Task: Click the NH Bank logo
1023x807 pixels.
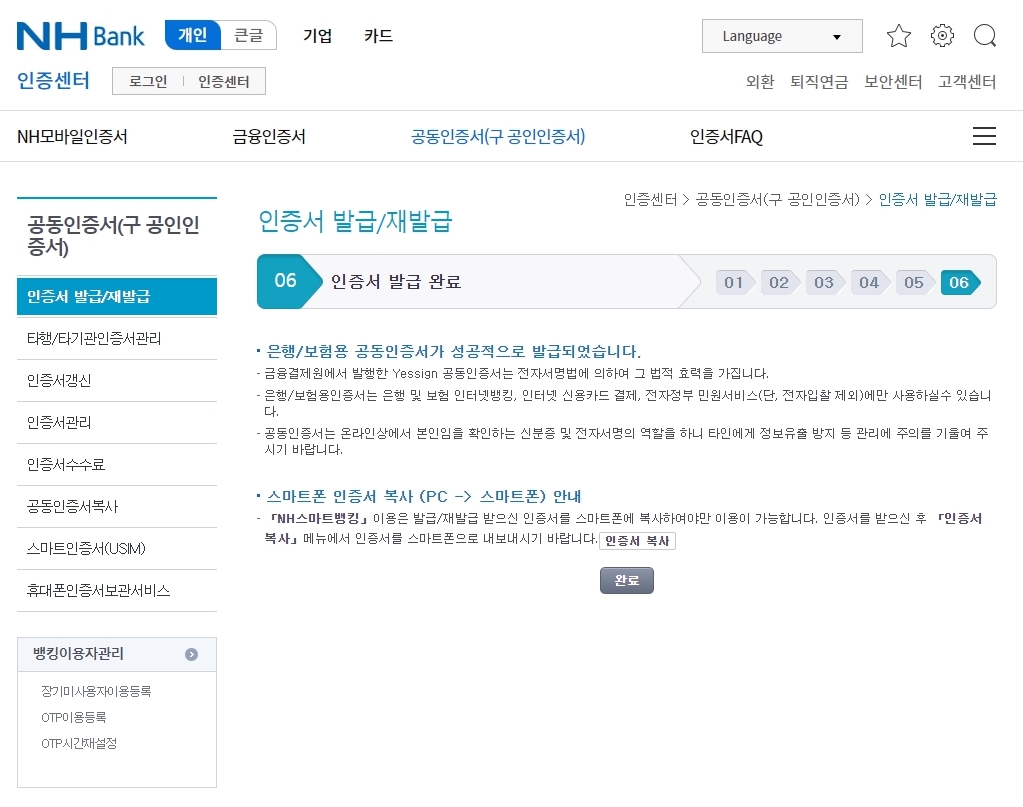Action: [x=78, y=35]
